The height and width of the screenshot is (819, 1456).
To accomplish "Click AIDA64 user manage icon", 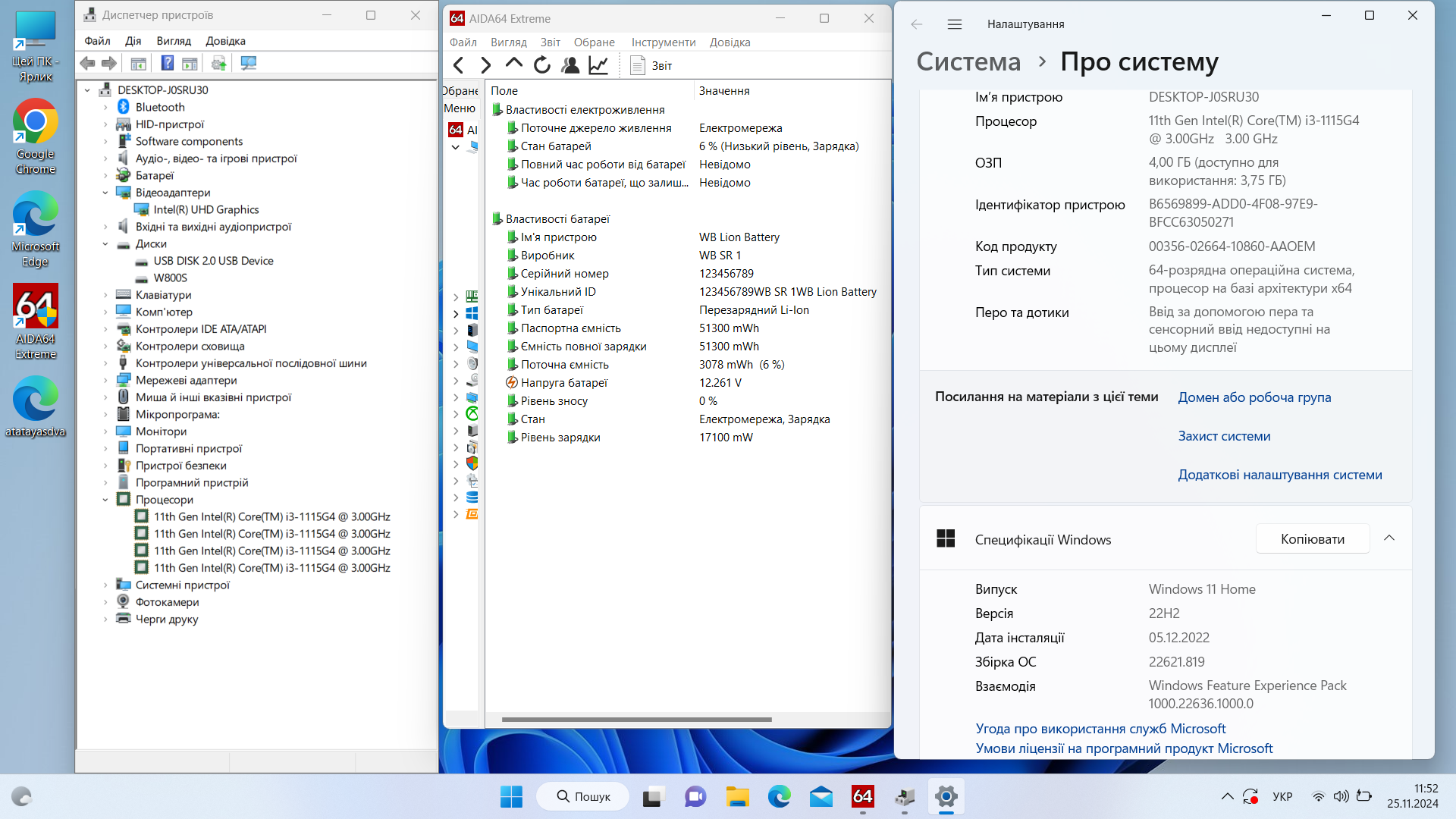I will pos(570,65).
